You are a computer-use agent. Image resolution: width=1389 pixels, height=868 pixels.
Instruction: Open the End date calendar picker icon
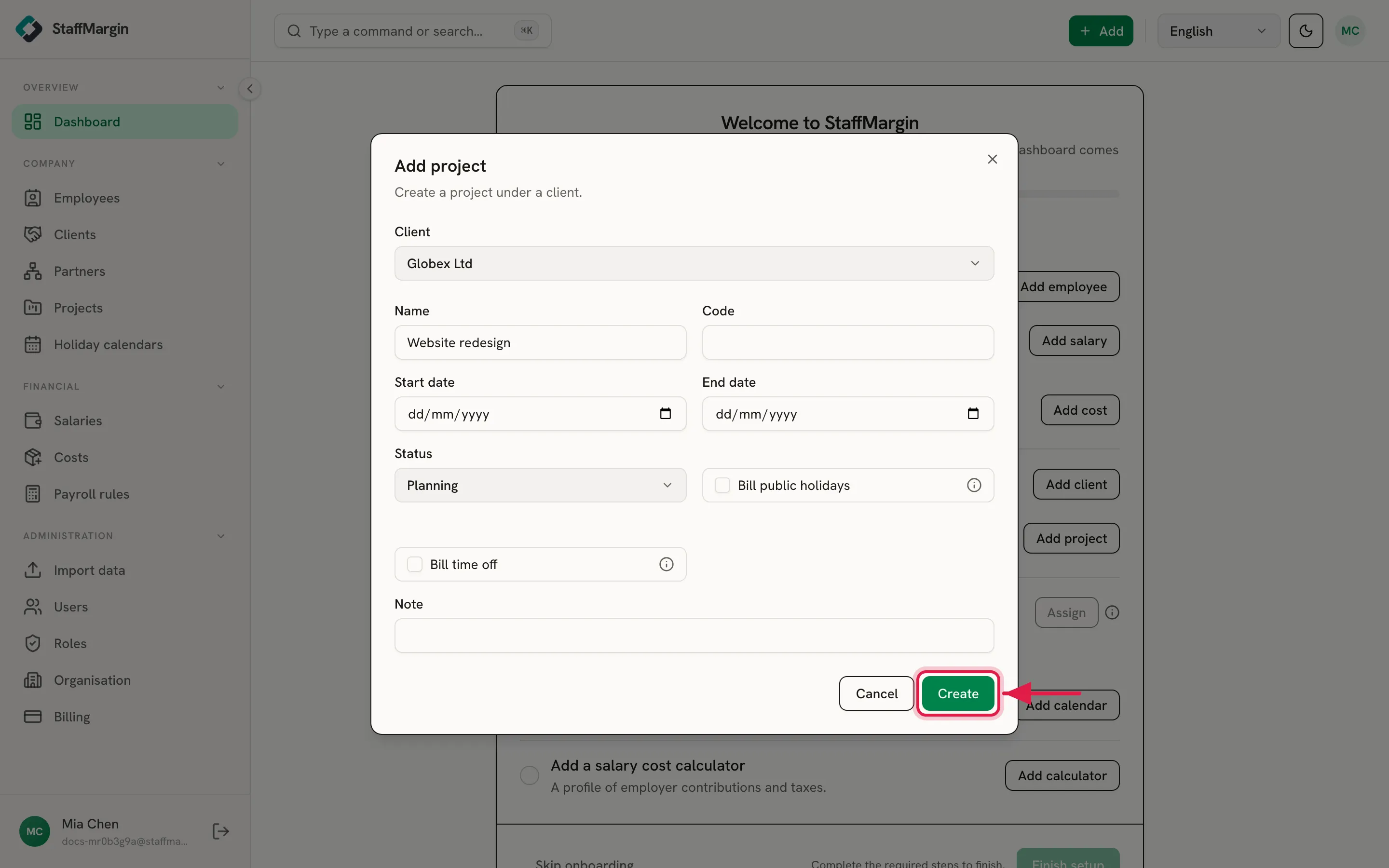tap(973, 413)
